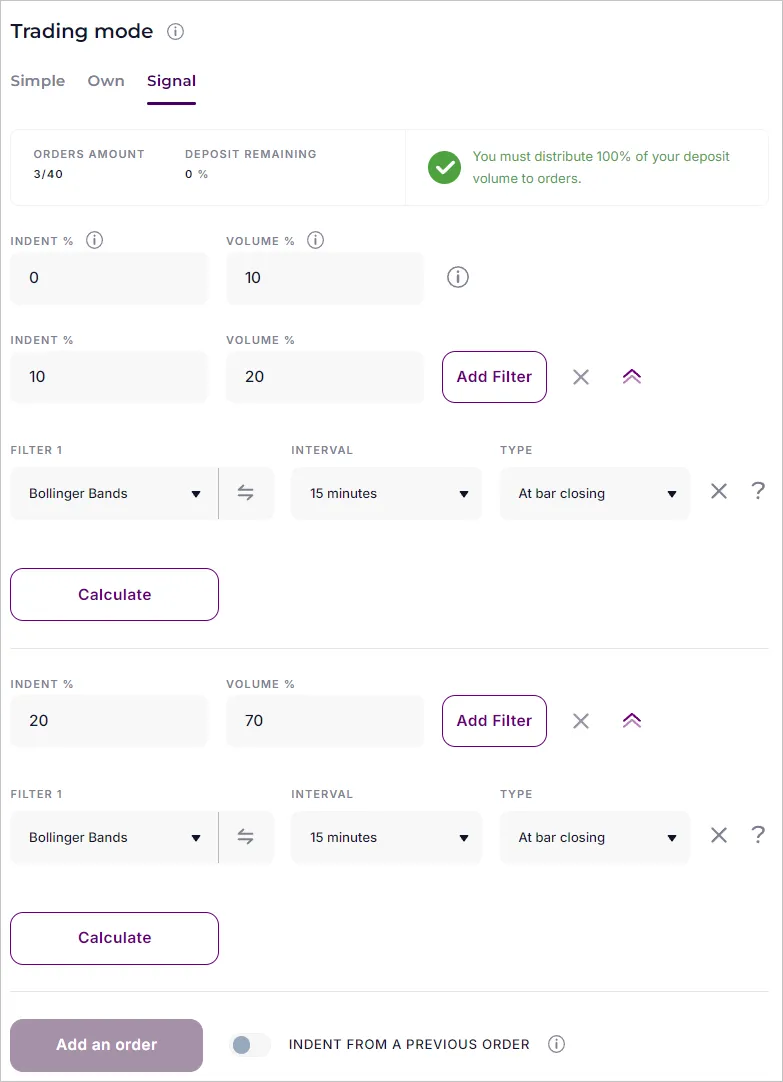Click the info icon next to Indent from a previous order

(556, 1044)
